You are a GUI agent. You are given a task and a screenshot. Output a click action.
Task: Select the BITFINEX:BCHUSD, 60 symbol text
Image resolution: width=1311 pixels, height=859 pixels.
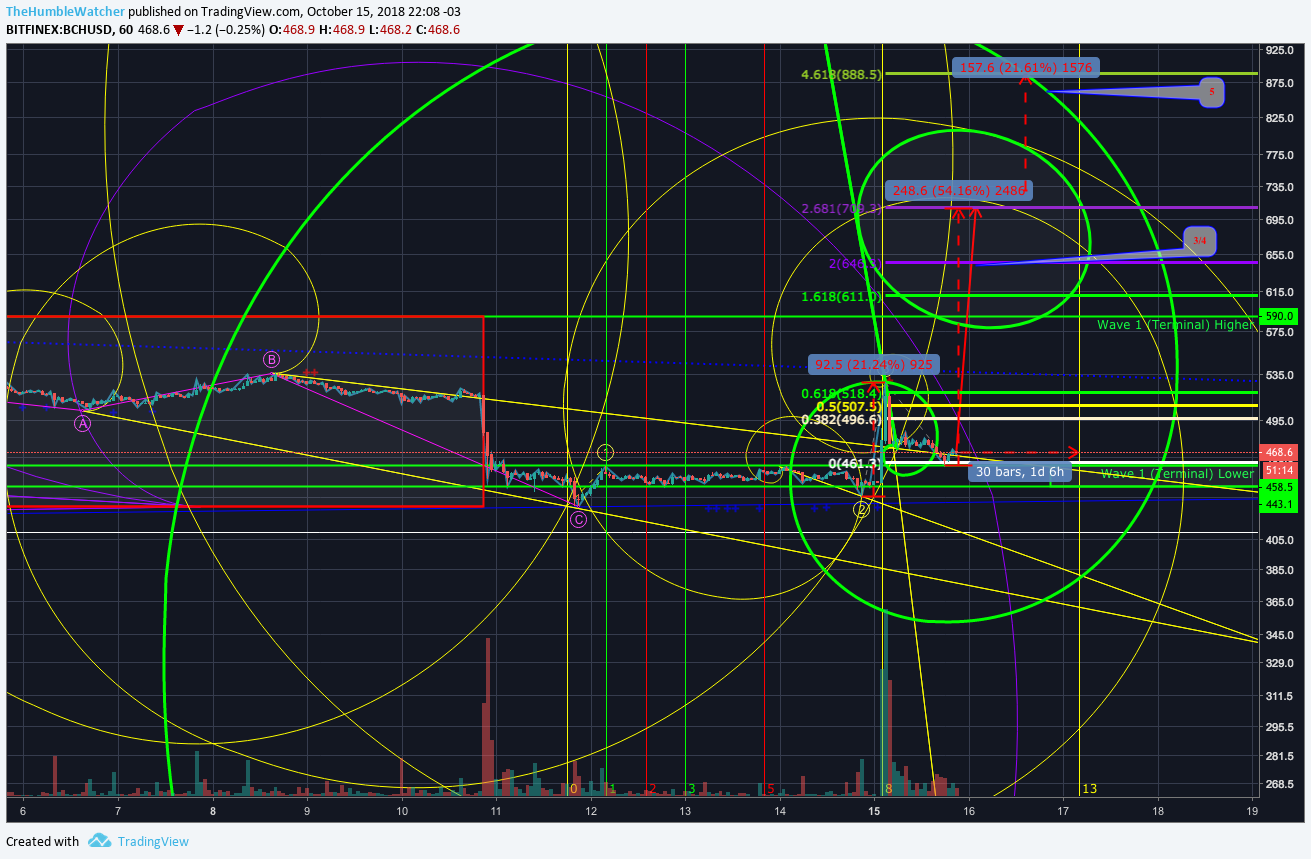(x=72, y=30)
